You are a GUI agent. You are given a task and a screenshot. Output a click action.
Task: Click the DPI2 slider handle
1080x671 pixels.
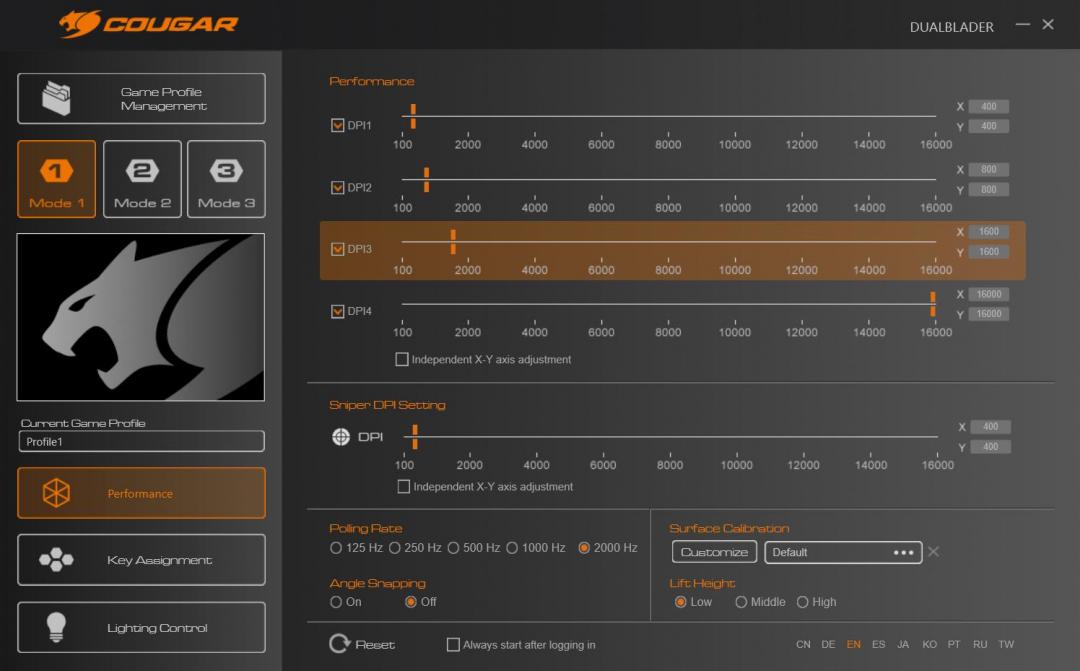pos(426,180)
